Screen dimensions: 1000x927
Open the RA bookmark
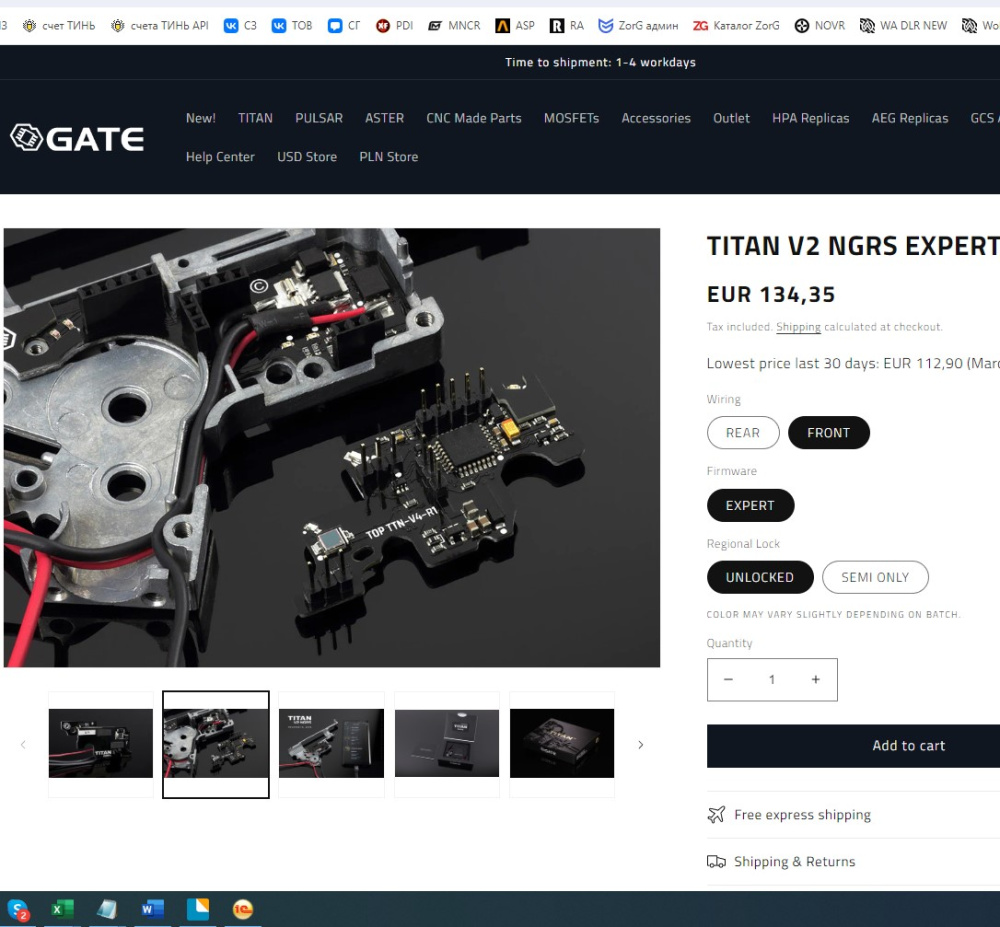pos(567,26)
